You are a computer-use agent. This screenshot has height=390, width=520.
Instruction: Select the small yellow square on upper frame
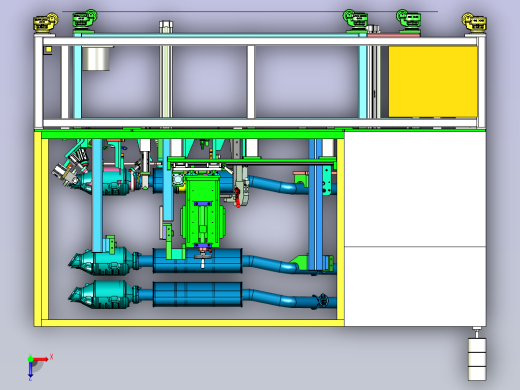pos(49,49)
